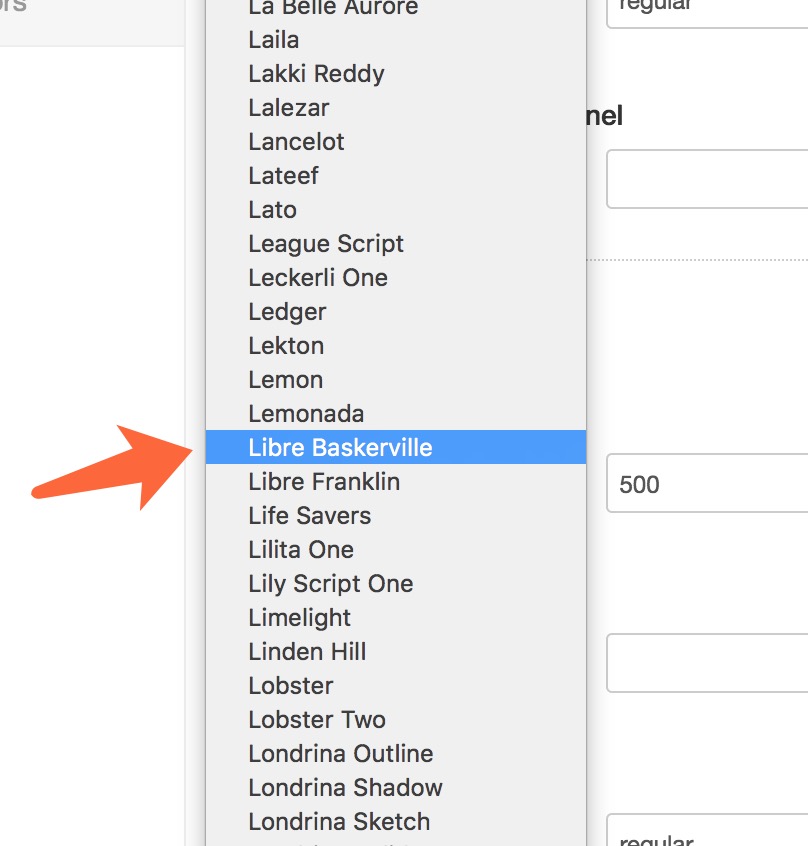Select Lakki Reddy font option
Image resolution: width=808 pixels, height=846 pixels.
[316, 73]
